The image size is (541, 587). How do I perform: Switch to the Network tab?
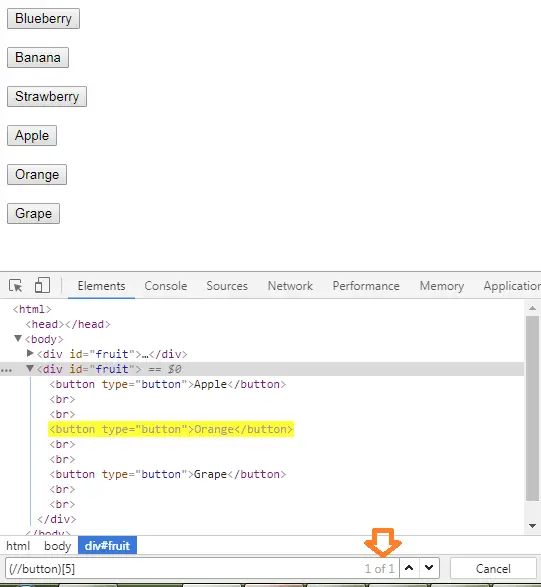point(290,286)
